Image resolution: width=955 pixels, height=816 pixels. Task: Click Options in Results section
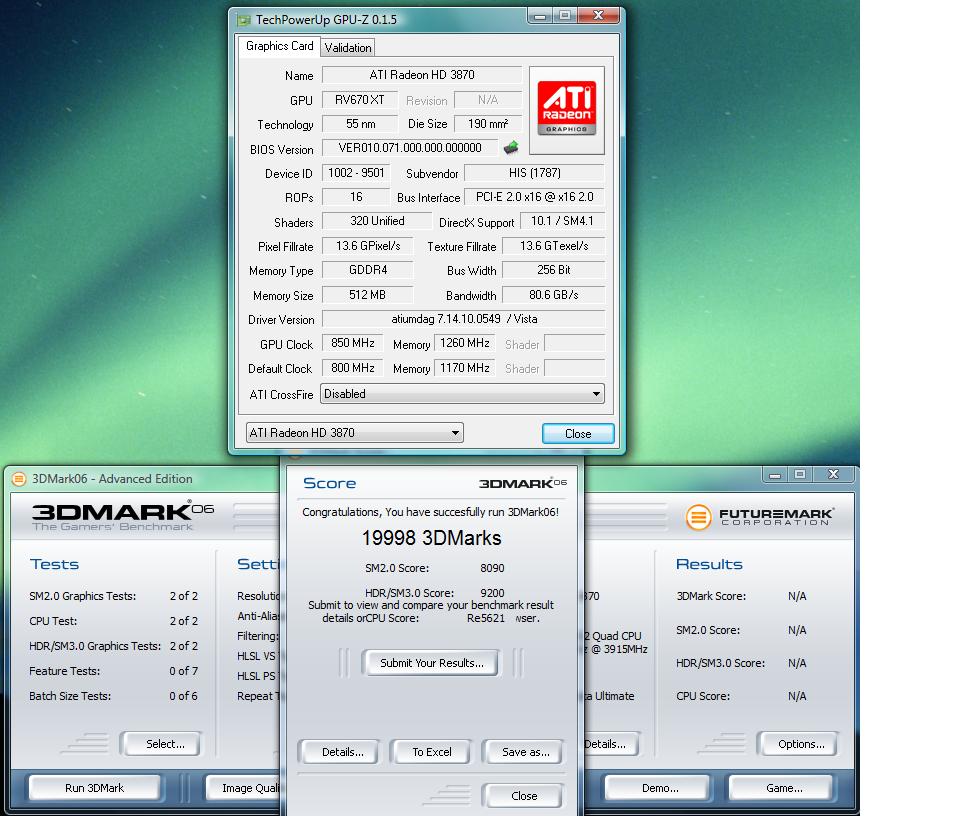tap(800, 744)
